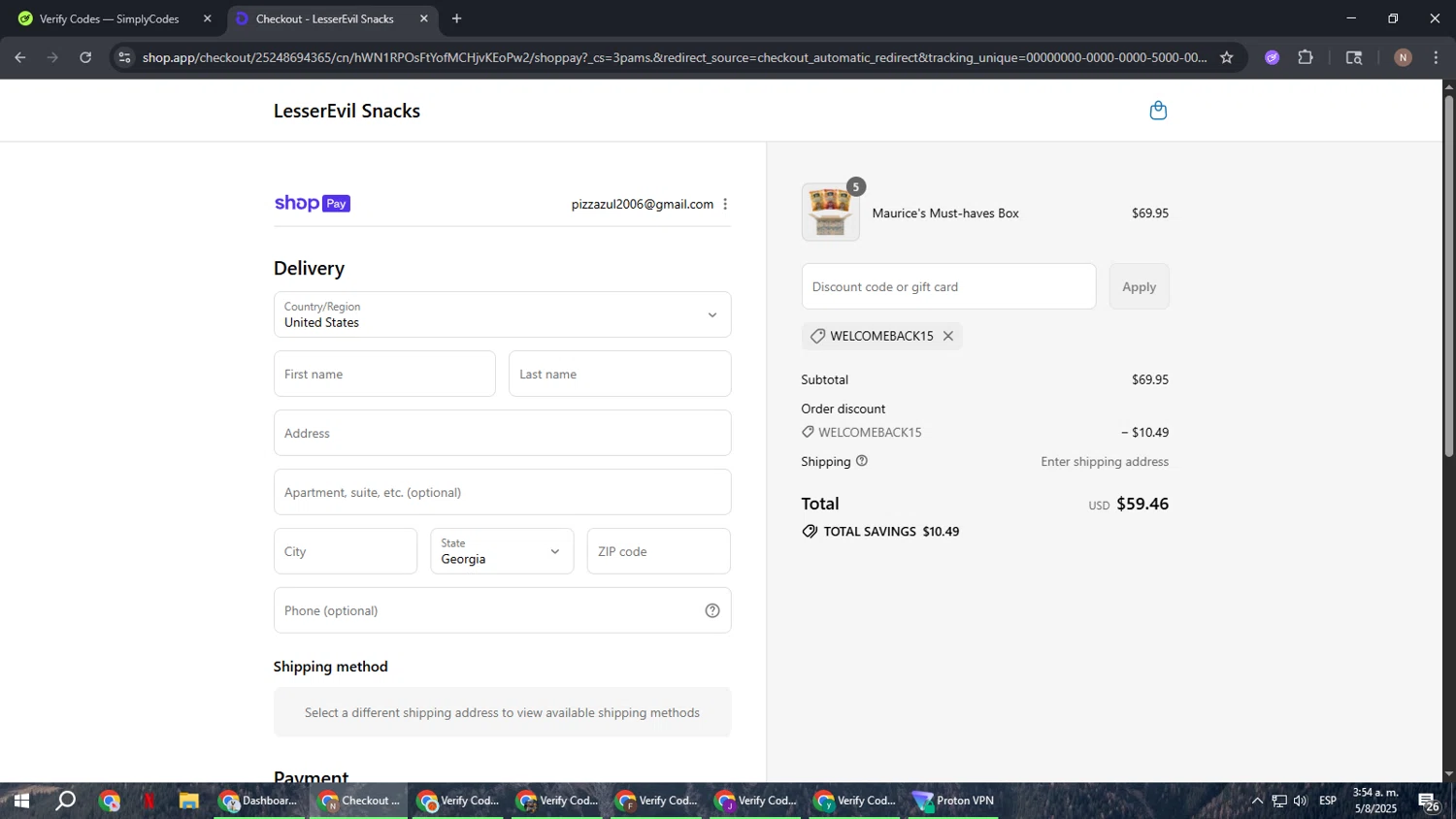The image size is (1456, 819).
Task: Open Chrome's three-dot menu
Action: [x=1436, y=57]
